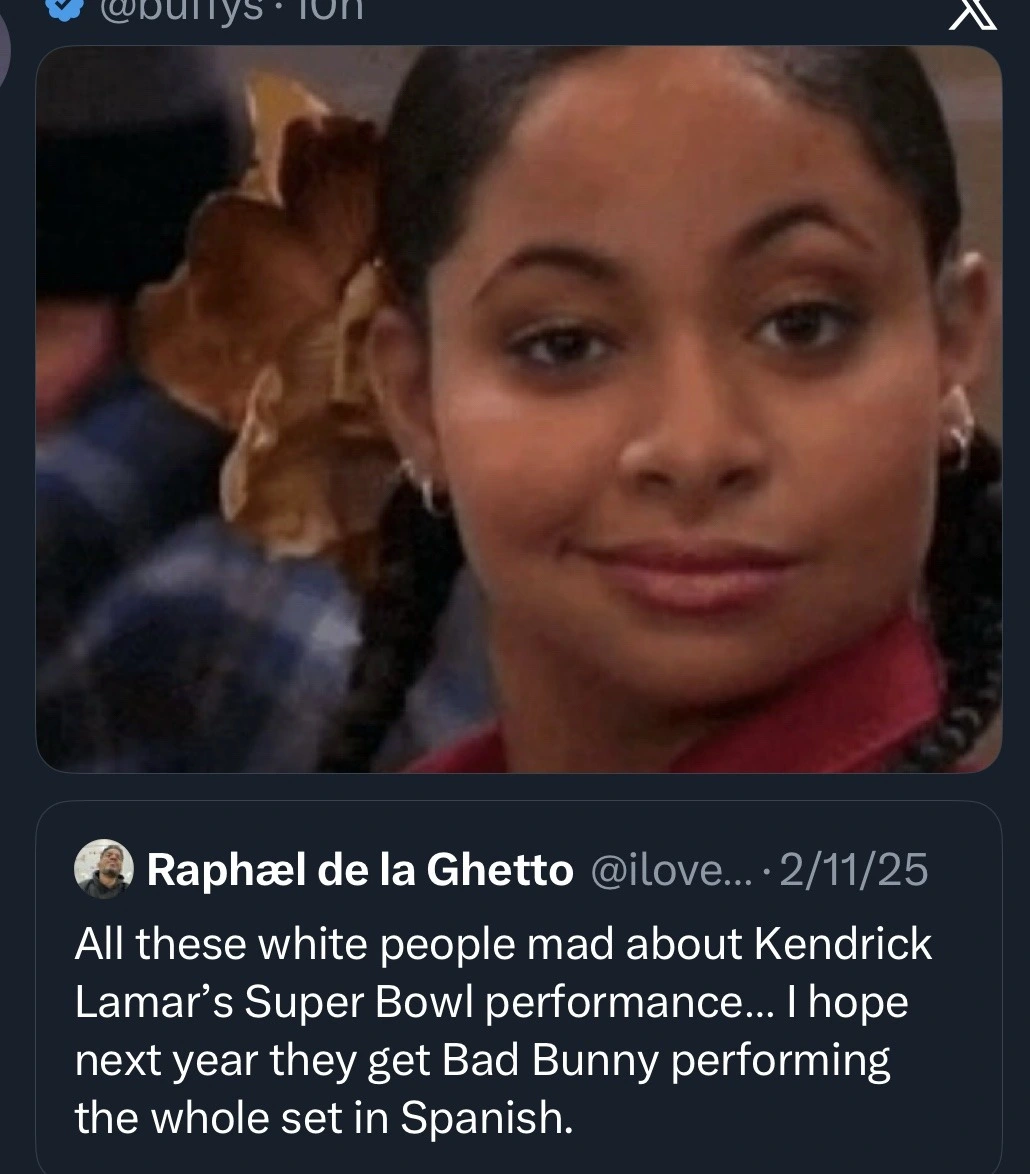Tap the poster's handle beside the verified badge

click(x=181, y=9)
